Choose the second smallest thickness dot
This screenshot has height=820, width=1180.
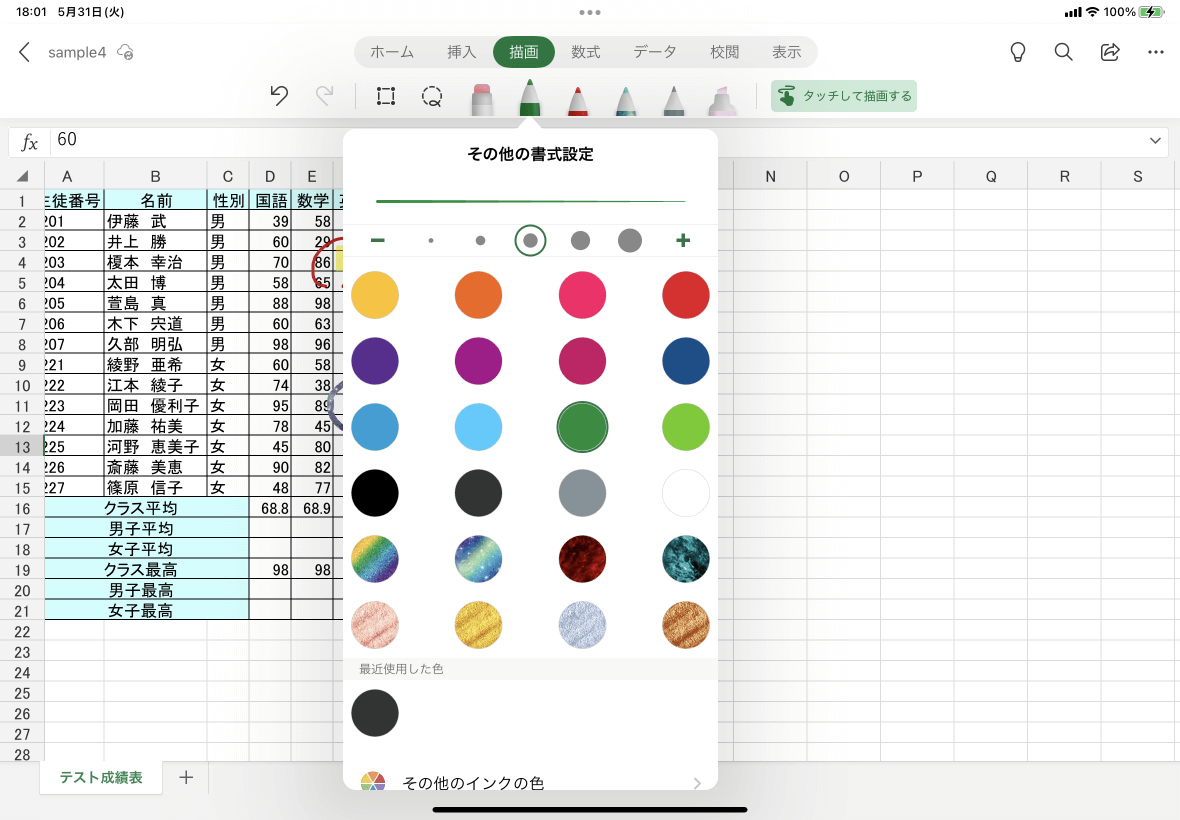pyautogui.click(x=480, y=241)
